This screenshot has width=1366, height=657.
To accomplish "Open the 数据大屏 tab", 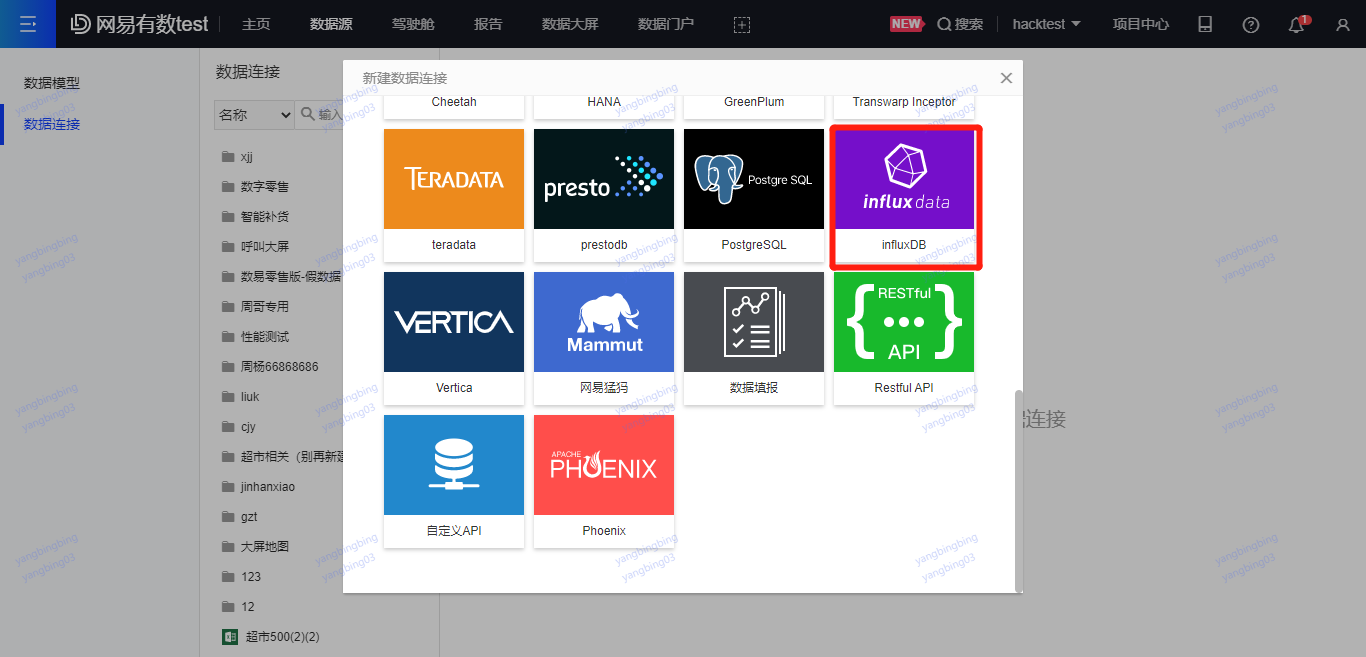I will [570, 24].
